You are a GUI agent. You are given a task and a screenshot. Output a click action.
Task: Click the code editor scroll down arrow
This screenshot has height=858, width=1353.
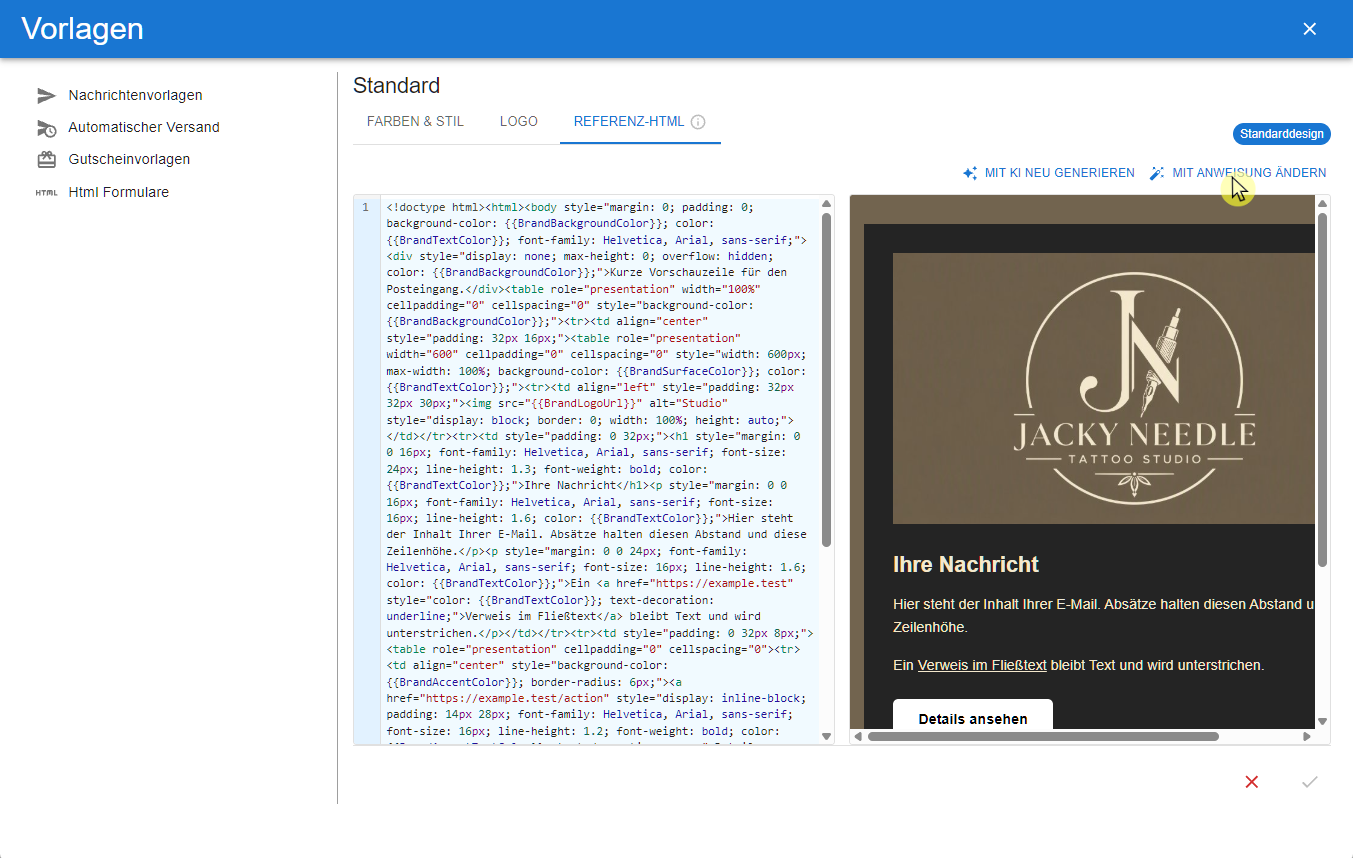[x=827, y=736]
